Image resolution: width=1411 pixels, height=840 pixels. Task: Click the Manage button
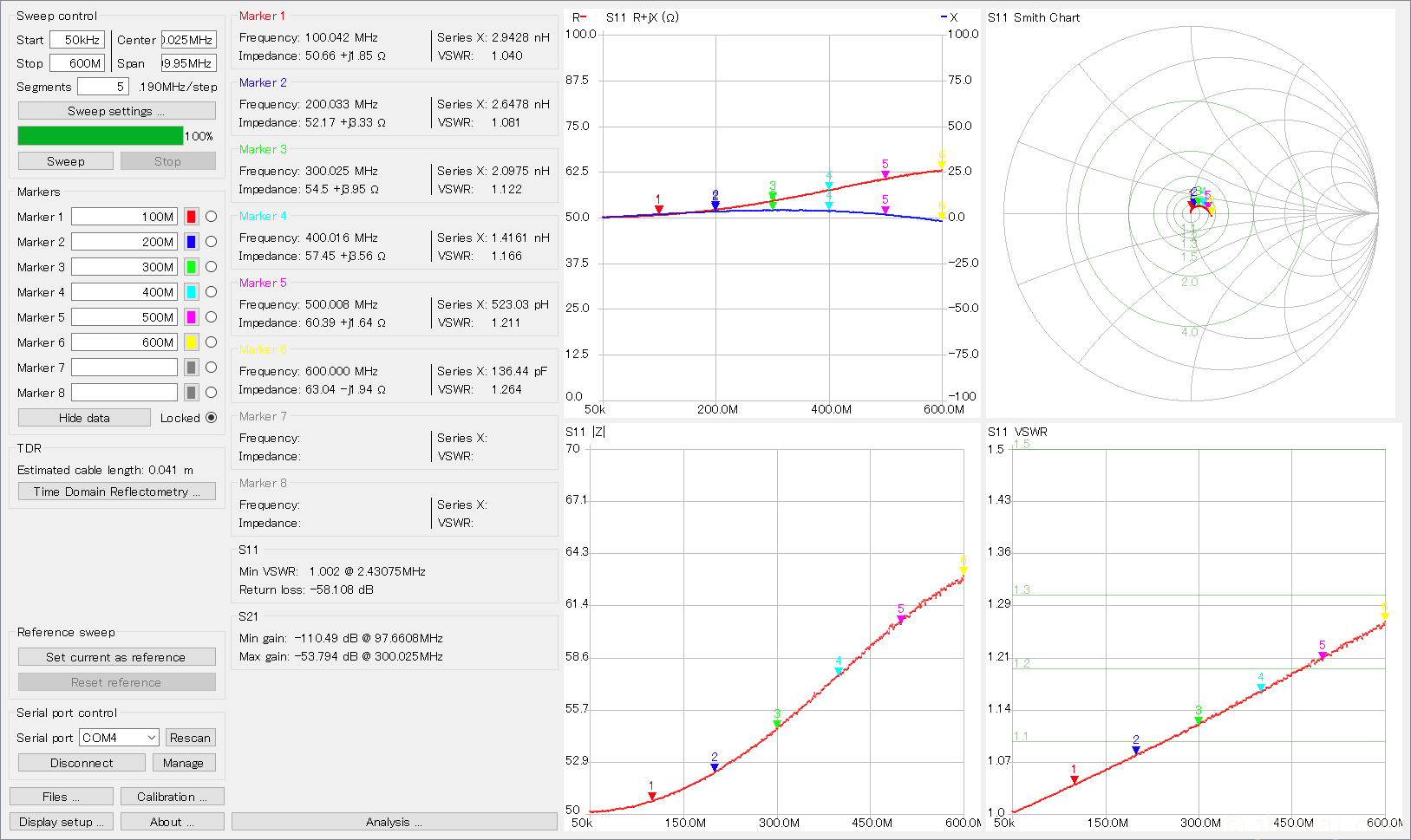tap(183, 763)
